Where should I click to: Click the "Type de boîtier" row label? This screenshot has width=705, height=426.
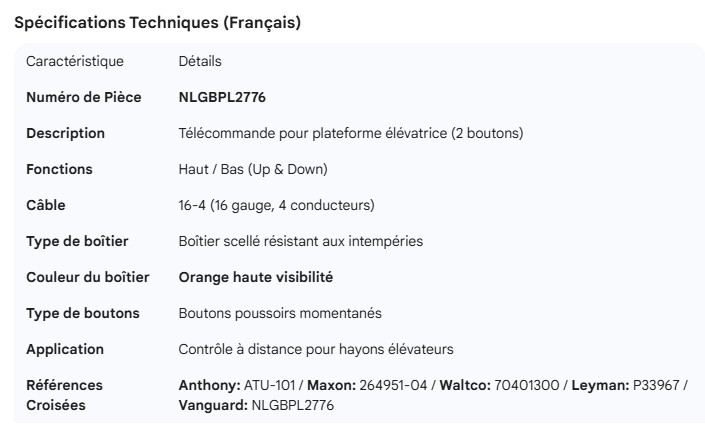(x=77, y=242)
